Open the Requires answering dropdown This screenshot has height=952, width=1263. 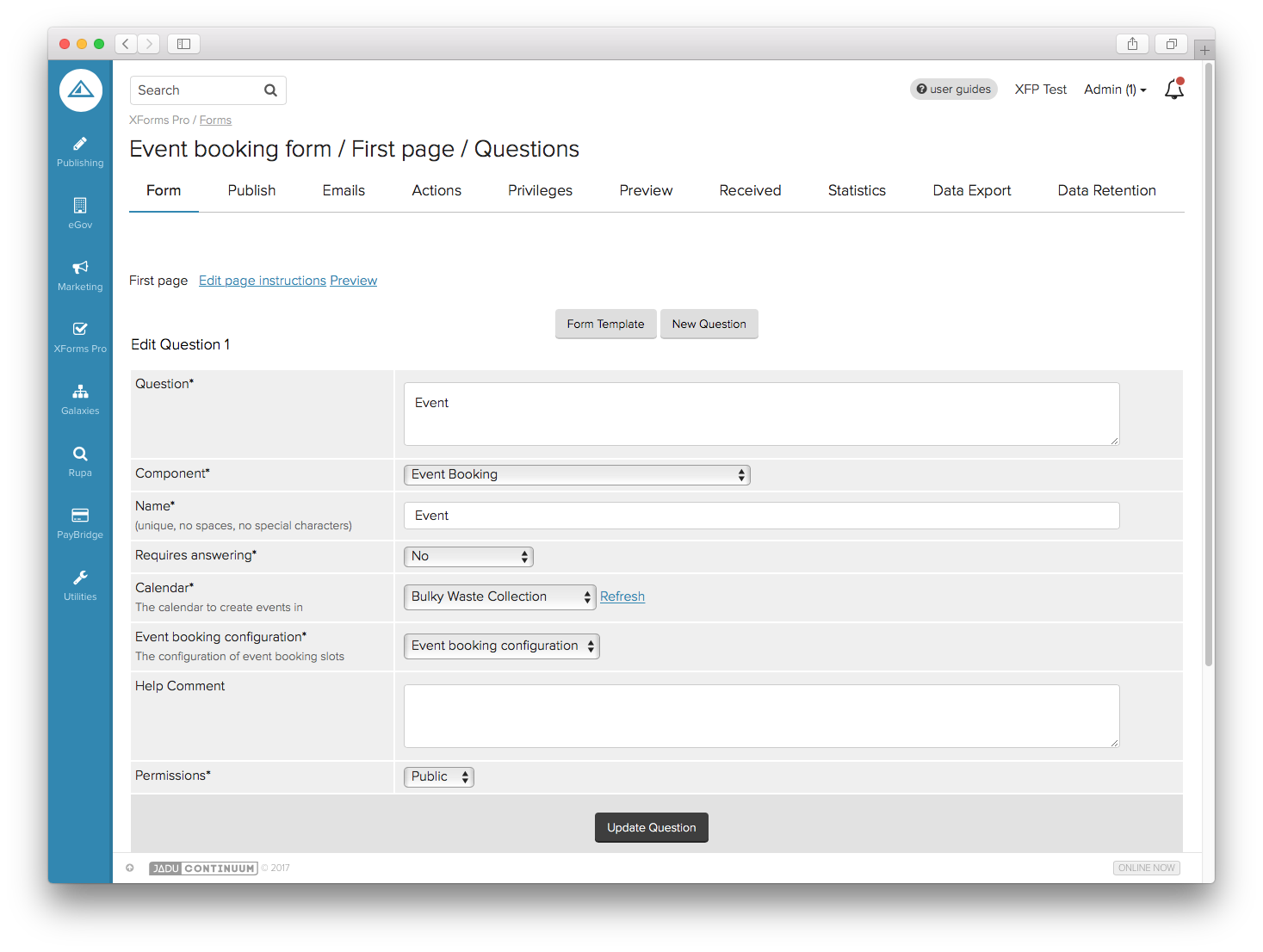(x=468, y=557)
